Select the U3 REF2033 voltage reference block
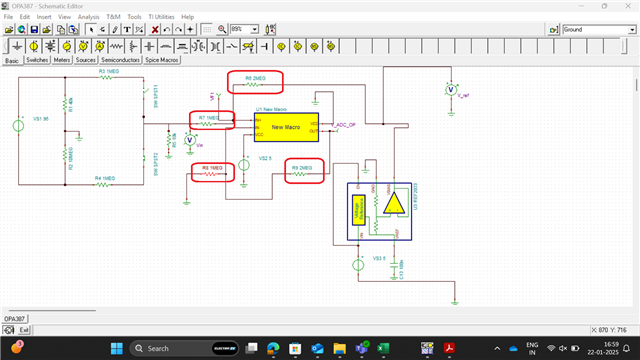Screen dimensions: 640x360 379,211
